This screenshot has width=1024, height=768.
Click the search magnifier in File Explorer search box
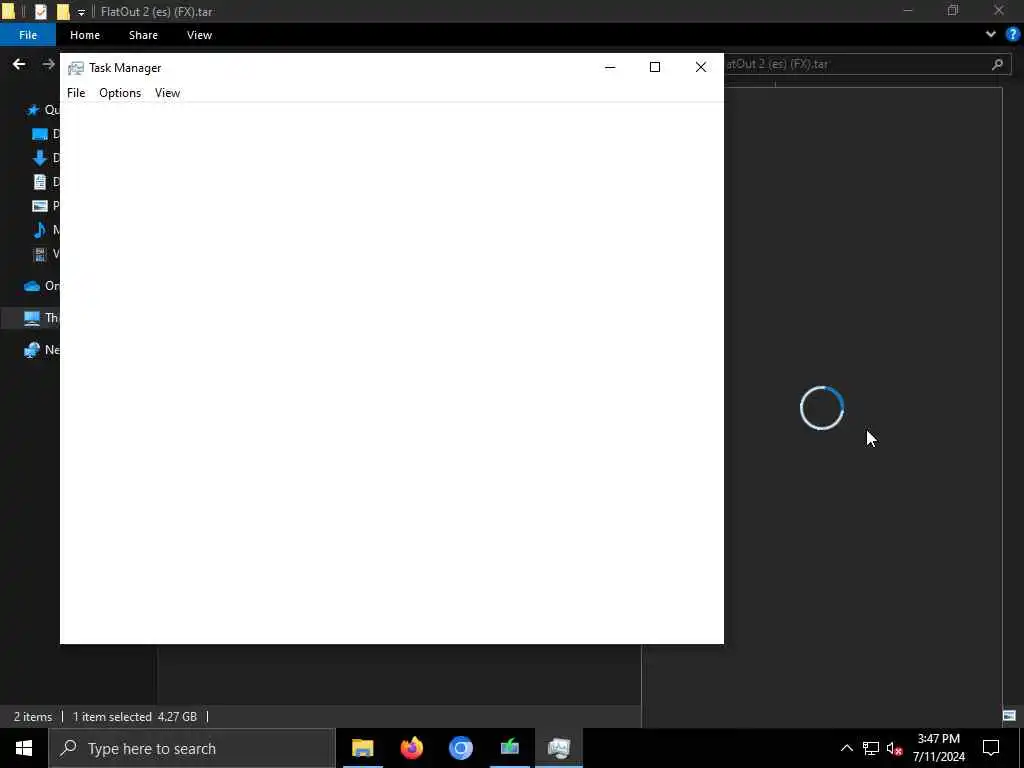coord(997,64)
